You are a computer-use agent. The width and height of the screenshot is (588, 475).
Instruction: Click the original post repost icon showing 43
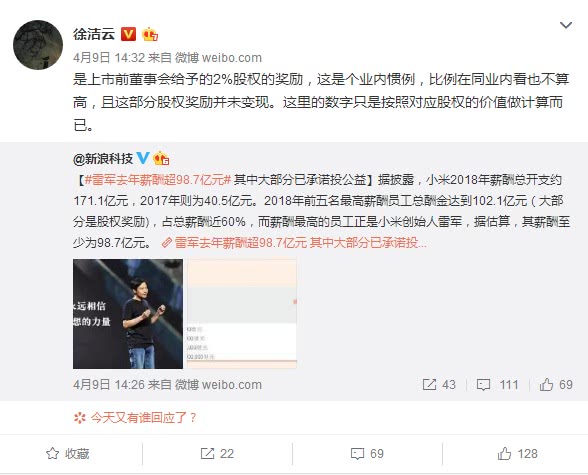point(439,385)
